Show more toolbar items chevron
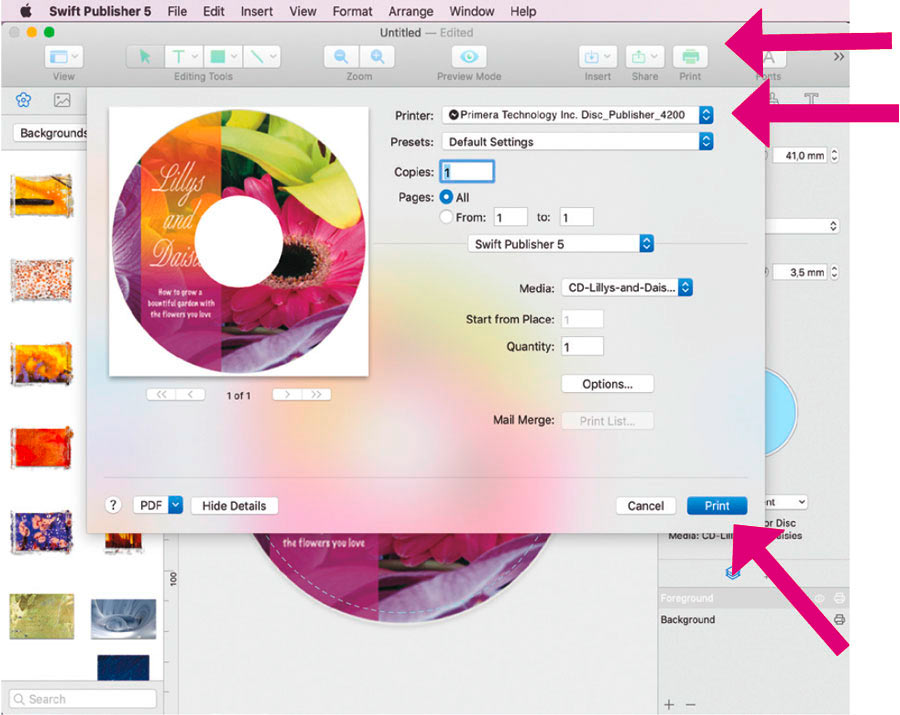This screenshot has height=715, width=900. pos(839,56)
